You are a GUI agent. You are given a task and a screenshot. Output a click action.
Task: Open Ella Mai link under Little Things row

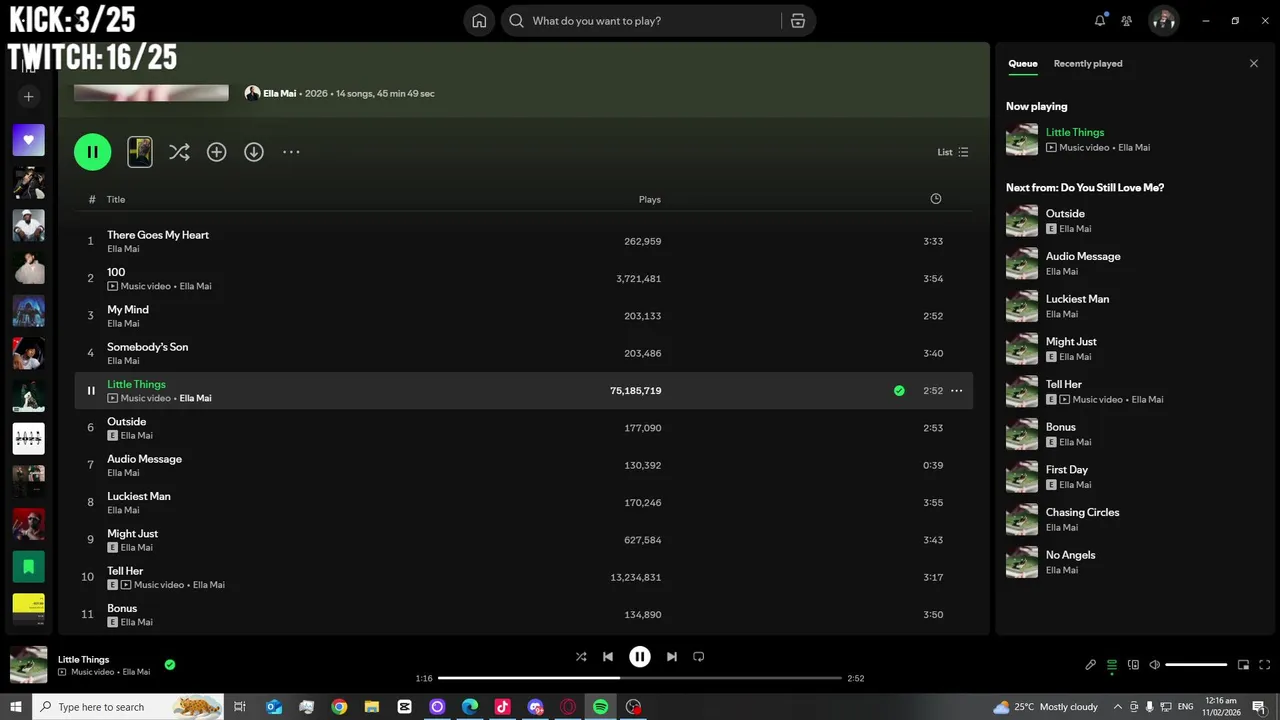click(x=195, y=398)
